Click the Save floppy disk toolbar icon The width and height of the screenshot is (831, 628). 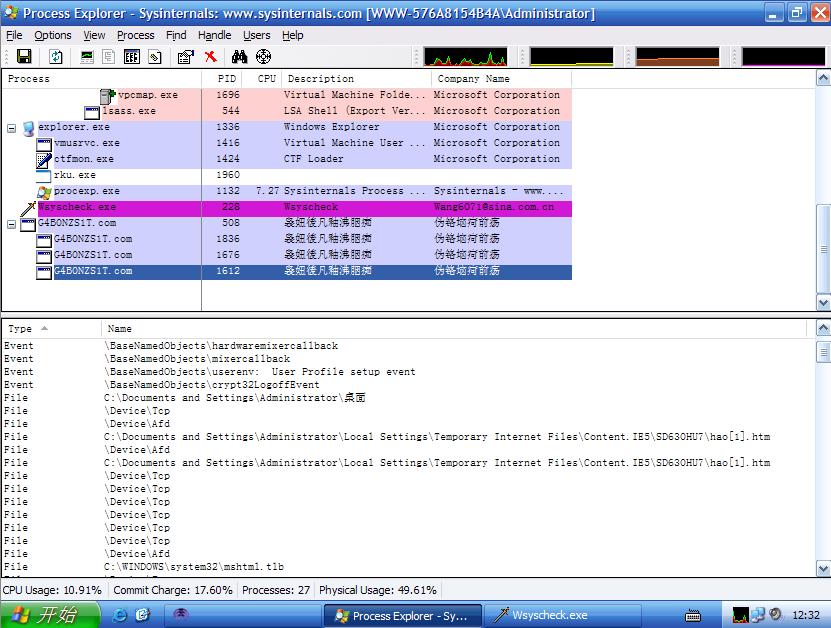pos(24,56)
